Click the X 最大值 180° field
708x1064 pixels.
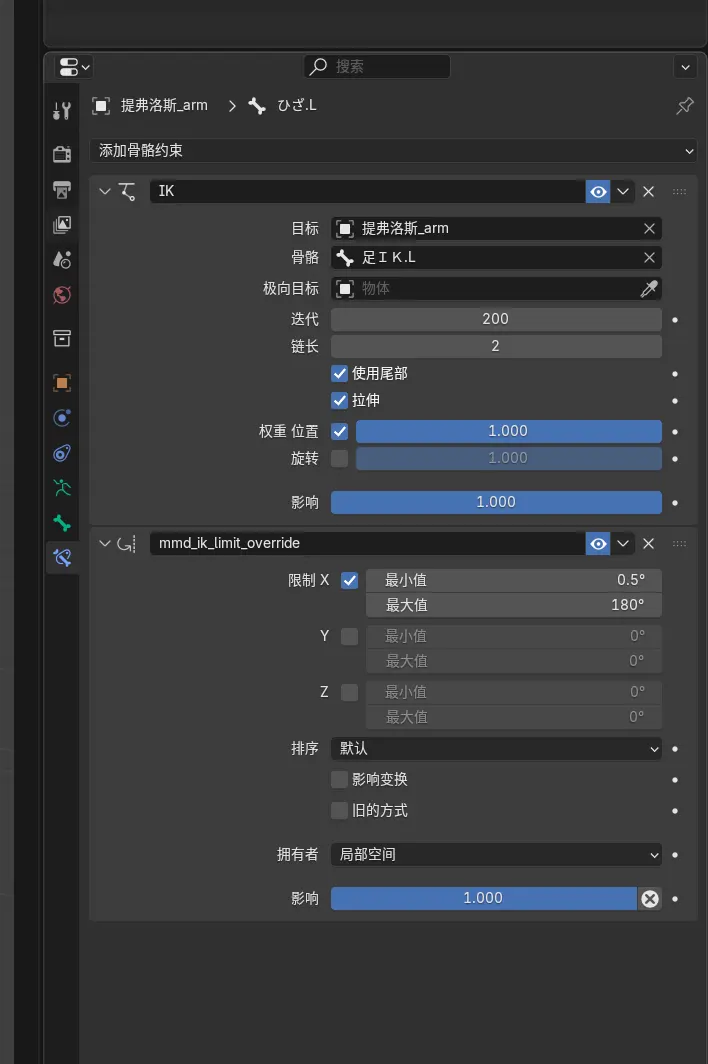(x=514, y=605)
